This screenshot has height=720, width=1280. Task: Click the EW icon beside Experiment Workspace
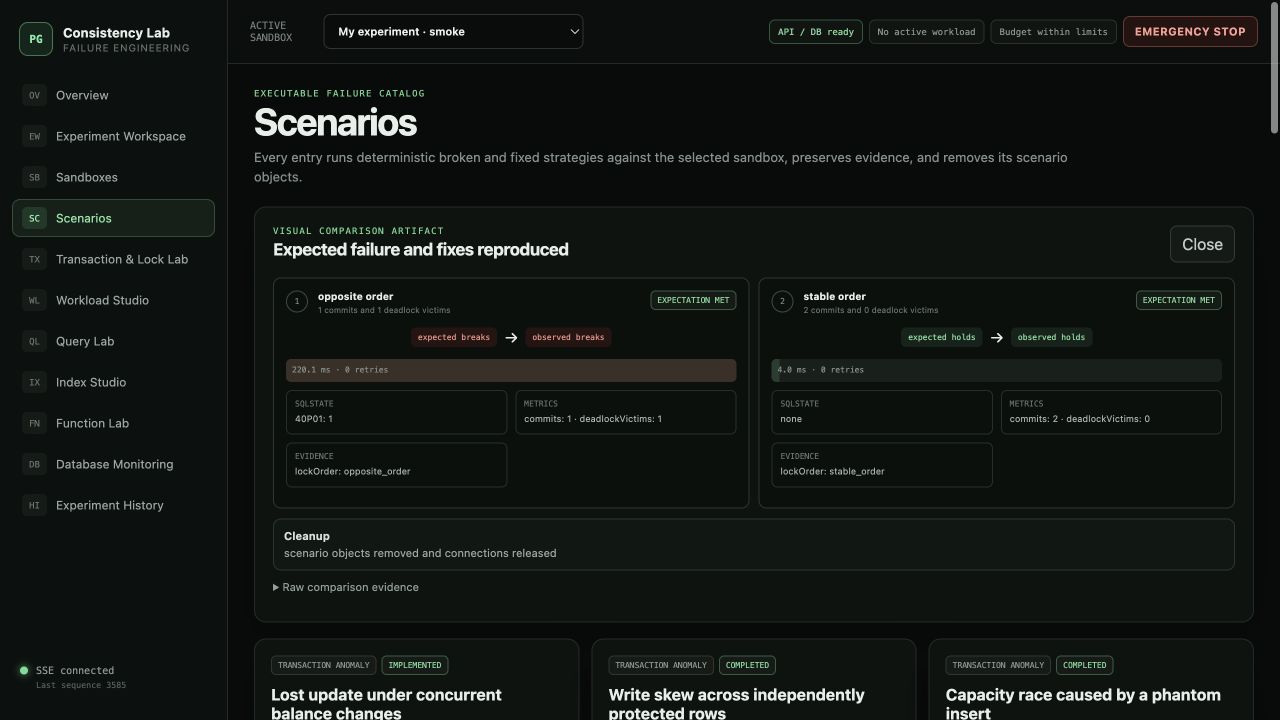coord(34,136)
